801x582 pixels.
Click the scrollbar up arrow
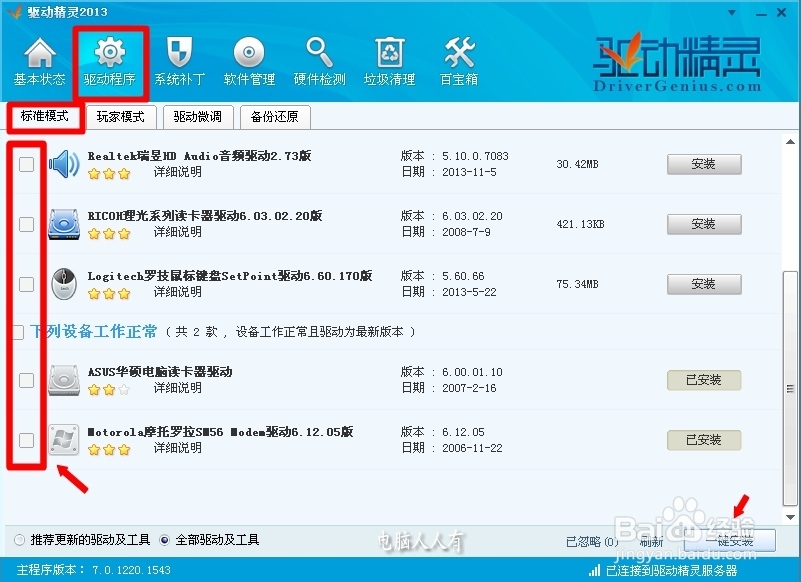point(790,142)
